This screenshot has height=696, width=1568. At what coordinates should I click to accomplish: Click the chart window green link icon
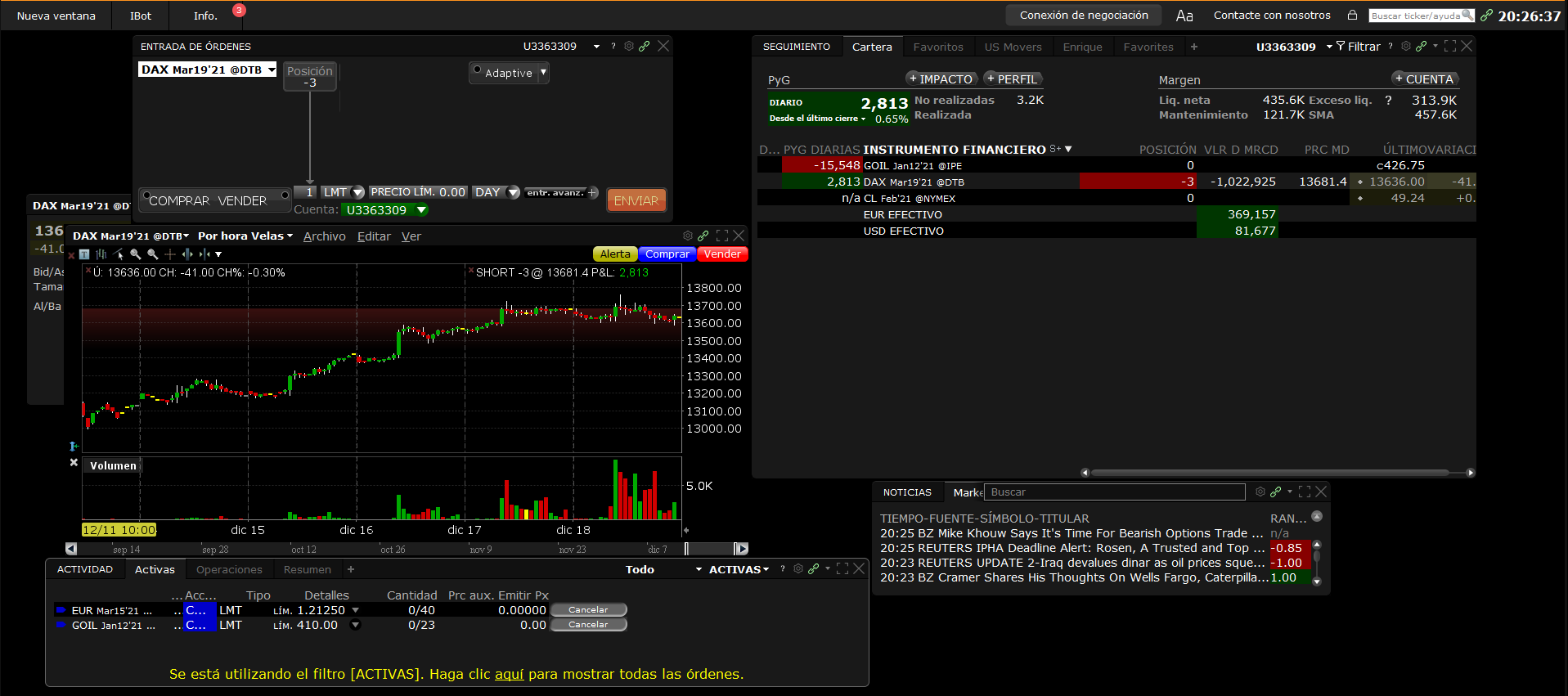(x=703, y=236)
